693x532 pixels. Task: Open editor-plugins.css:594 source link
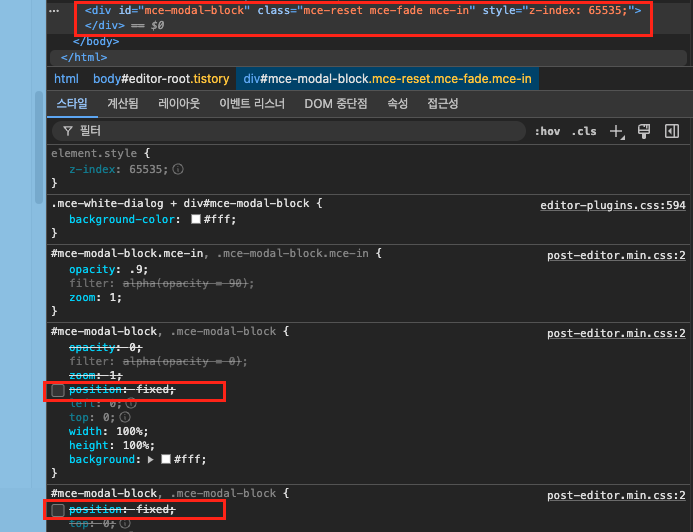coord(613,205)
